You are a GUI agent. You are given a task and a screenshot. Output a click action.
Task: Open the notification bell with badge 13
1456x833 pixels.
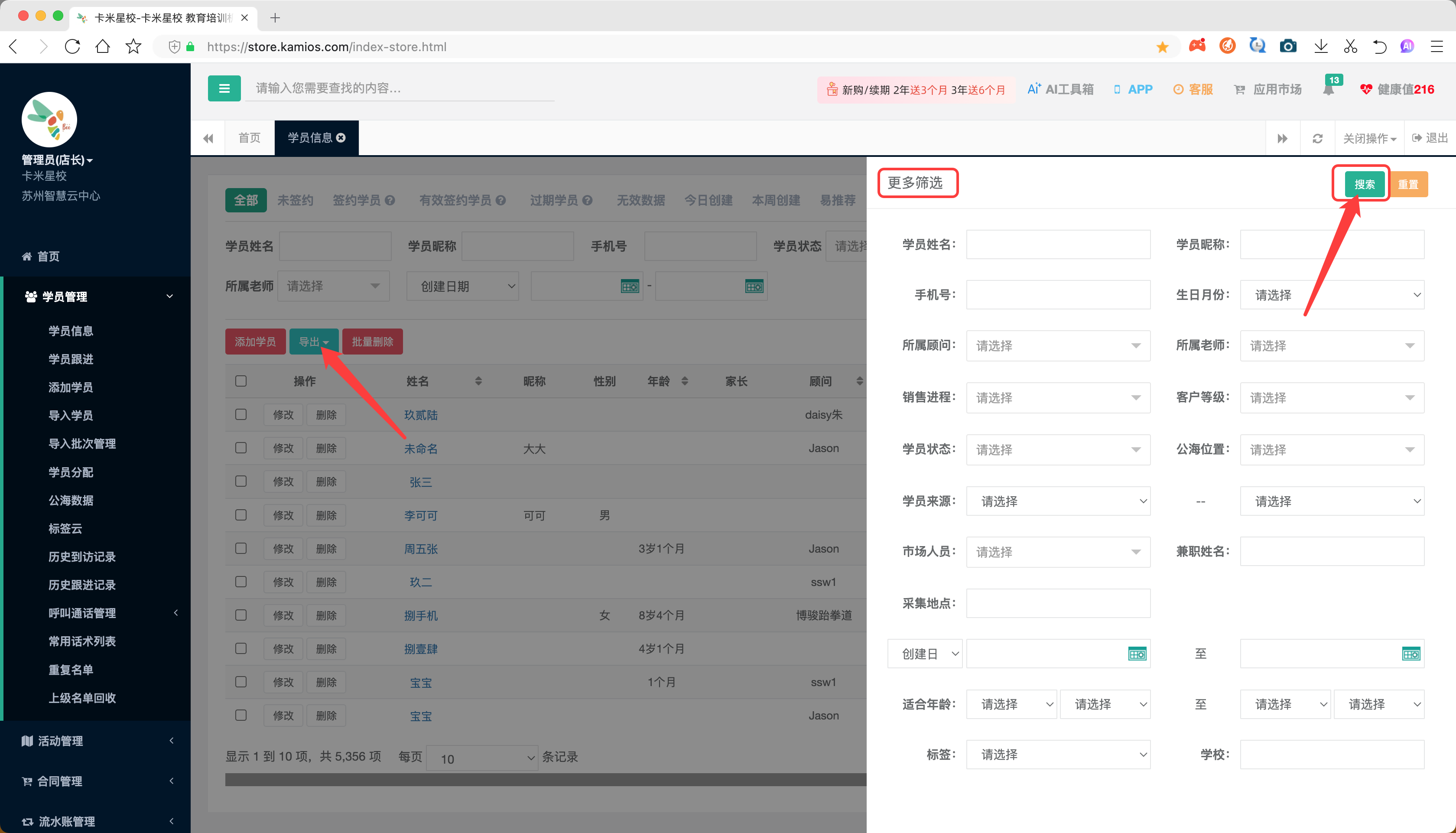1329,89
